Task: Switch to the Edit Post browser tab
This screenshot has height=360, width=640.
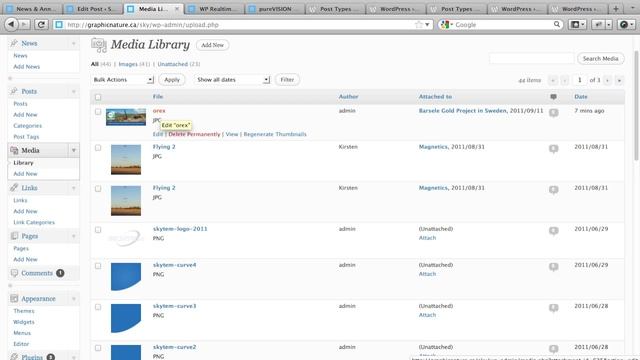Action: coord(93,9)
